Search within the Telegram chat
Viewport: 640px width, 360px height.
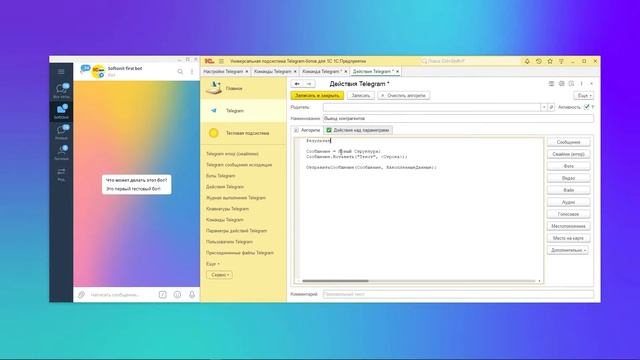pyautogui.click(x=180, y=72)
